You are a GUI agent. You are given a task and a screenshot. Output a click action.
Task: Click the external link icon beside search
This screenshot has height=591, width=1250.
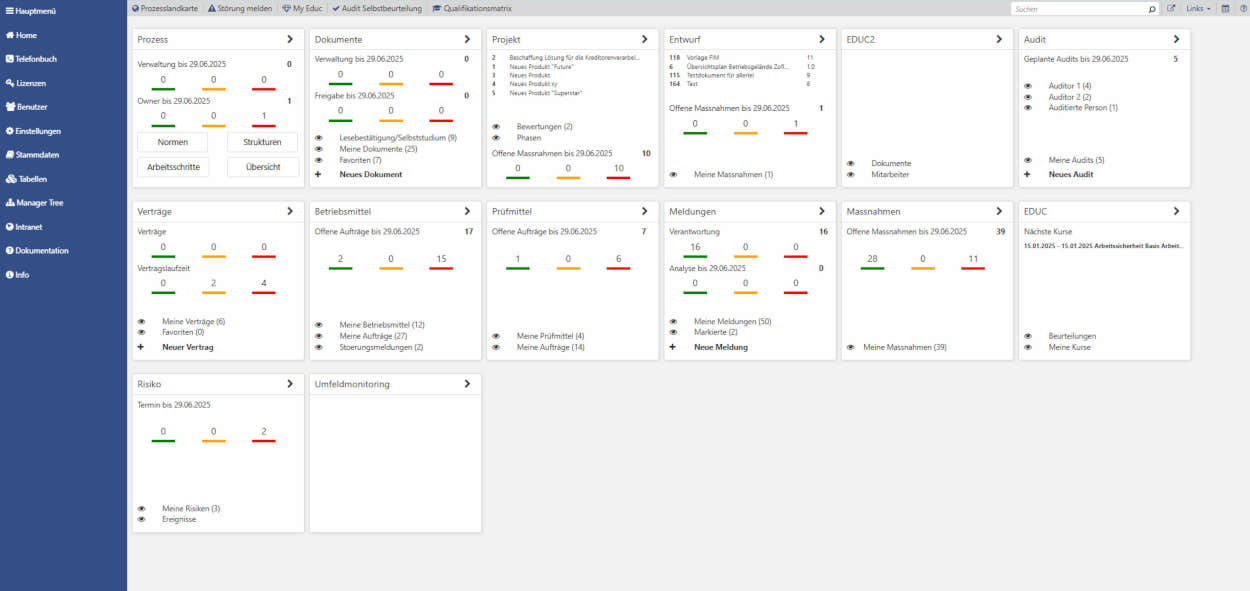pyautogui.click(x=1171, y=8)
